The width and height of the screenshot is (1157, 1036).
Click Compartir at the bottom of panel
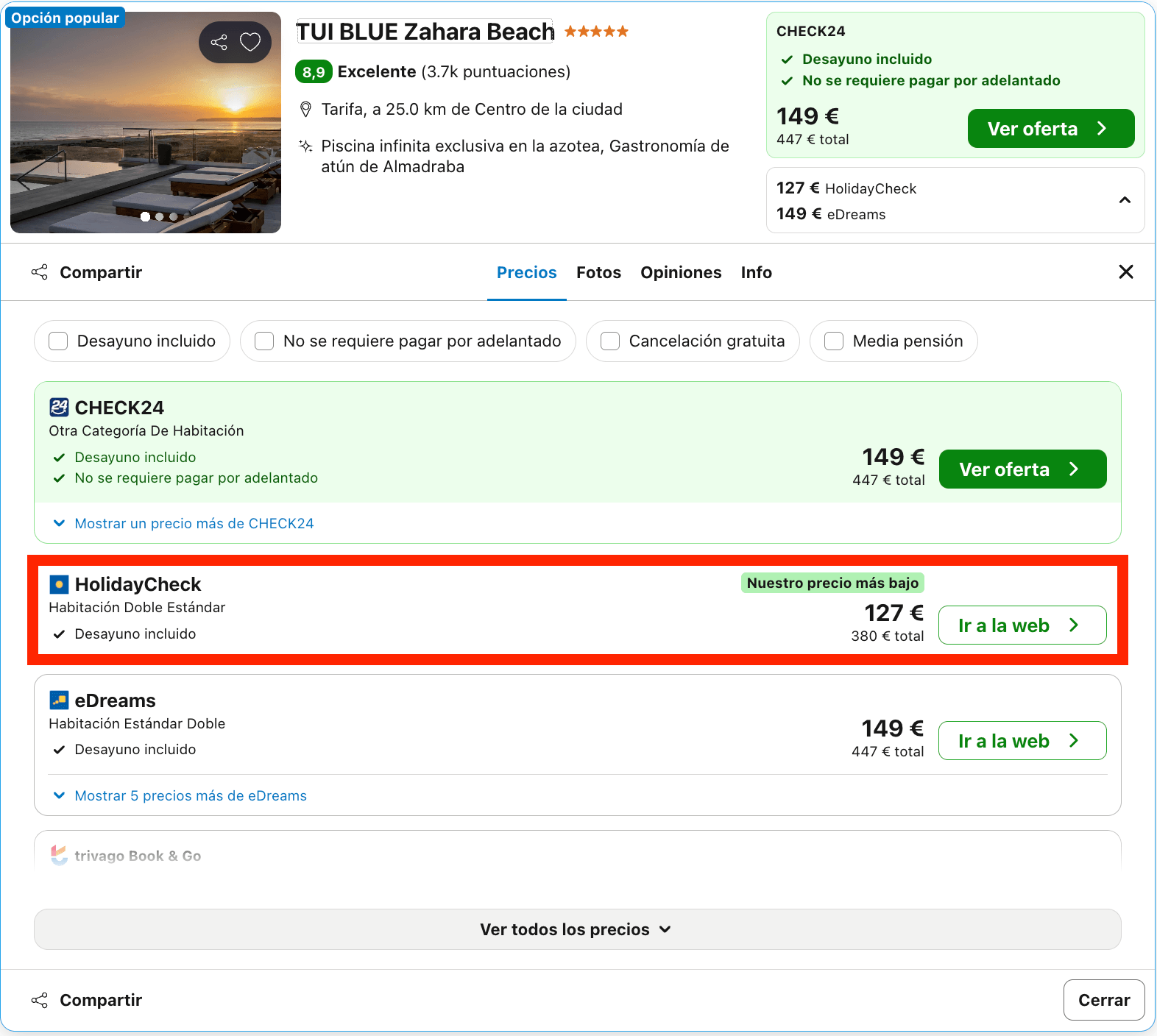pyautogui.click(x=87, y=1000)
